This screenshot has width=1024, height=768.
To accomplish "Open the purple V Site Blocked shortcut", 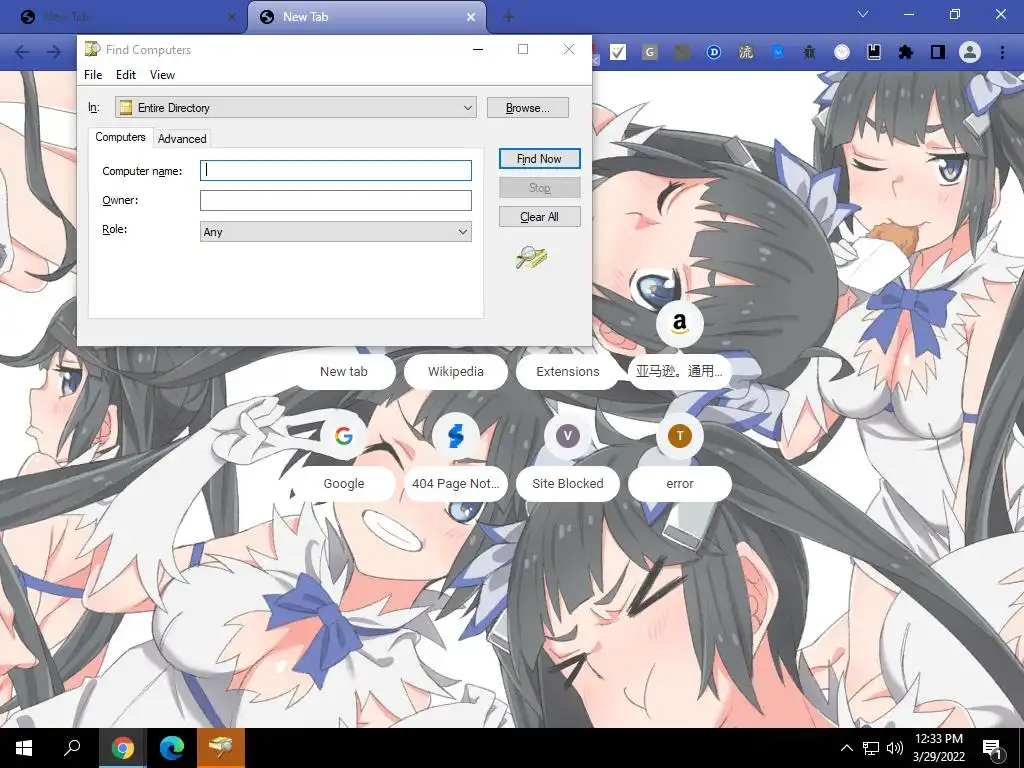I will click(568, 436).
